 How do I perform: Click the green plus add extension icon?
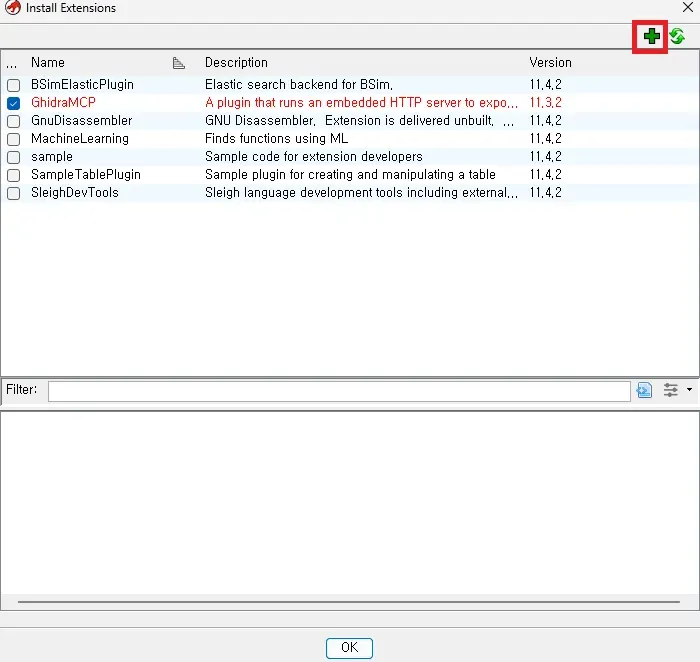(652, 37)
